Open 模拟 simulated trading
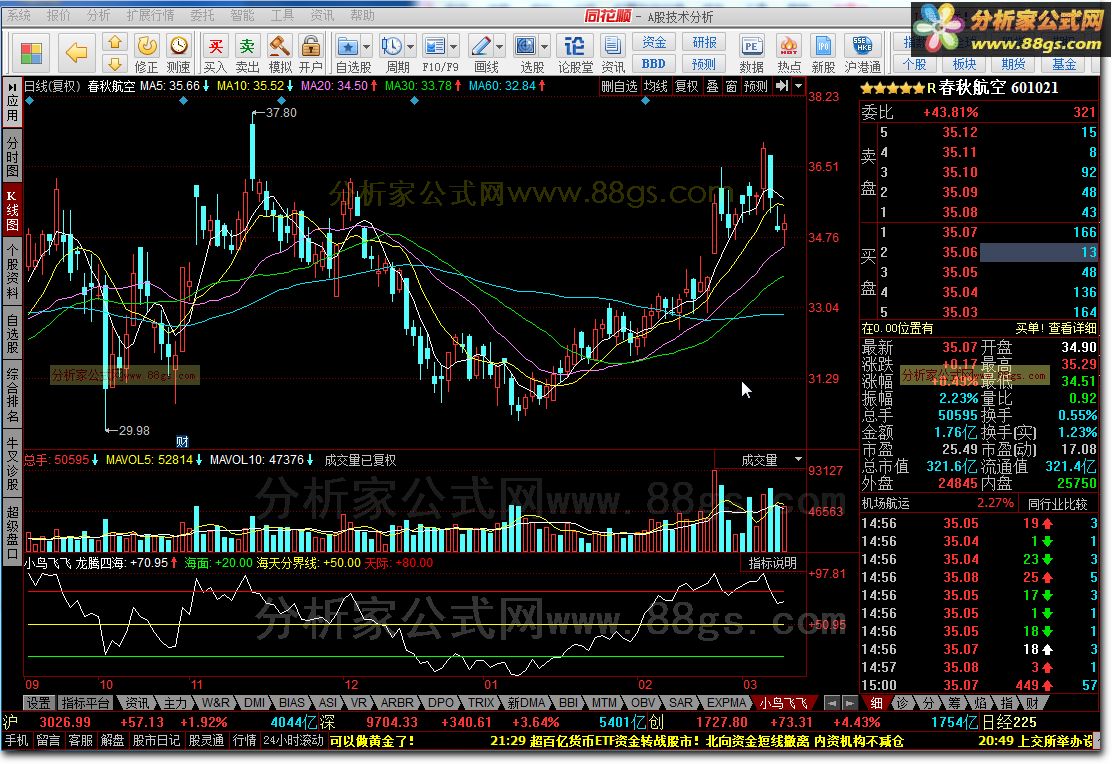 280,53
